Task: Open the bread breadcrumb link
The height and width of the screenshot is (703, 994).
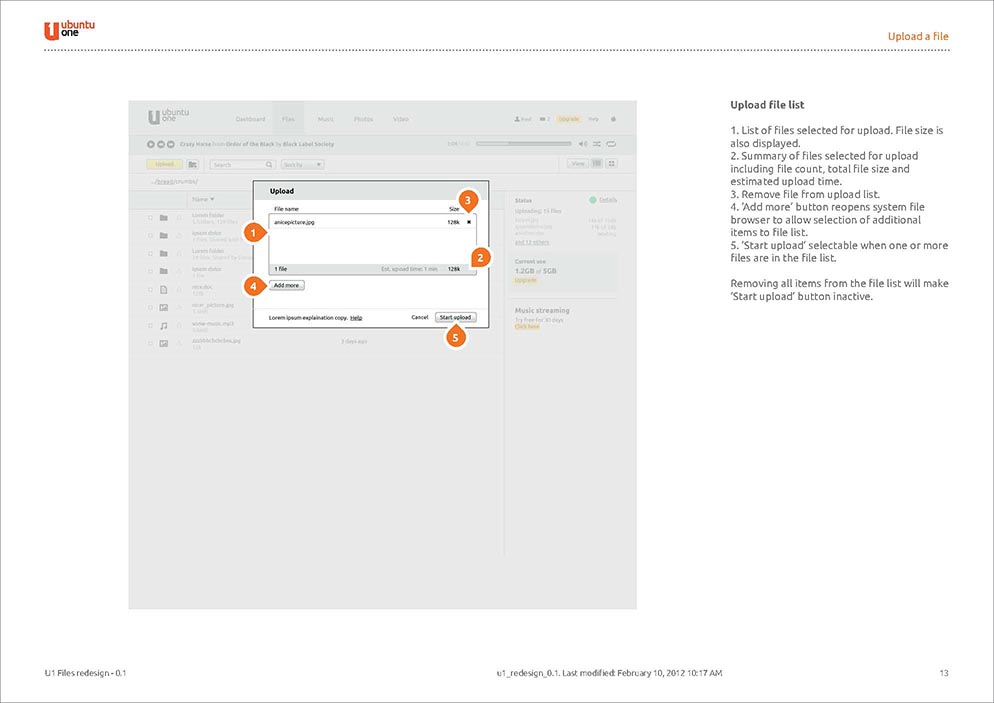Action: click(165, 181)
